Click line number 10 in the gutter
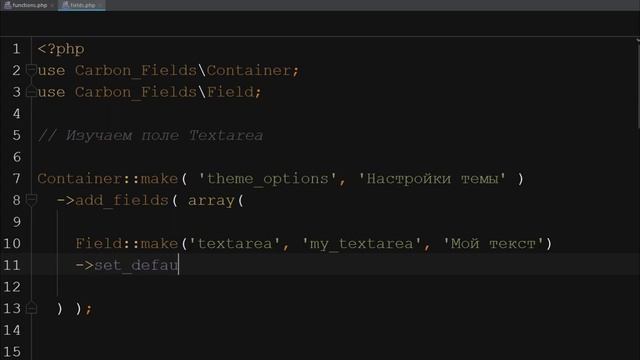Screen dimensions: 640x360 point(12,244)
